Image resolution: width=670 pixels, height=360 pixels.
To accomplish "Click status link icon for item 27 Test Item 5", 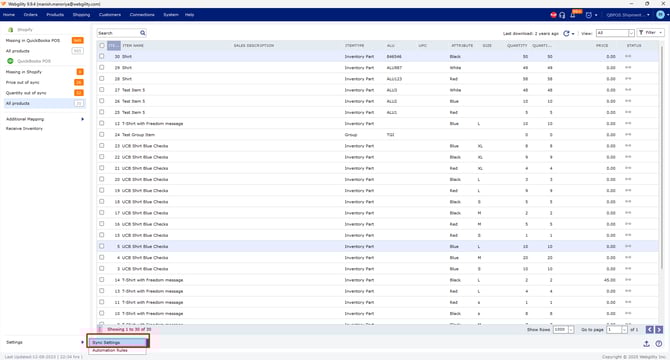I will [x=628, y=90].
